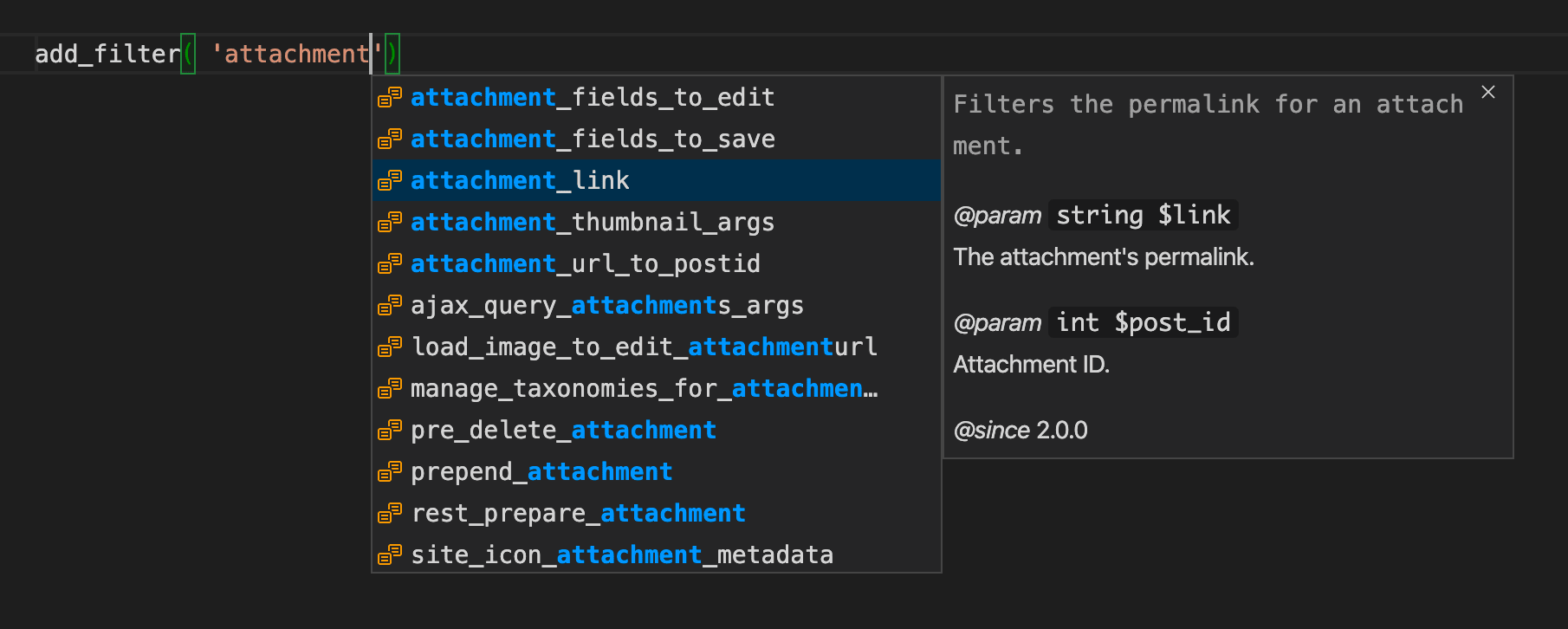Click the filter icon next to site_icon_attachment_metadata
The image size is (1568, 629).
coord(389,554)
